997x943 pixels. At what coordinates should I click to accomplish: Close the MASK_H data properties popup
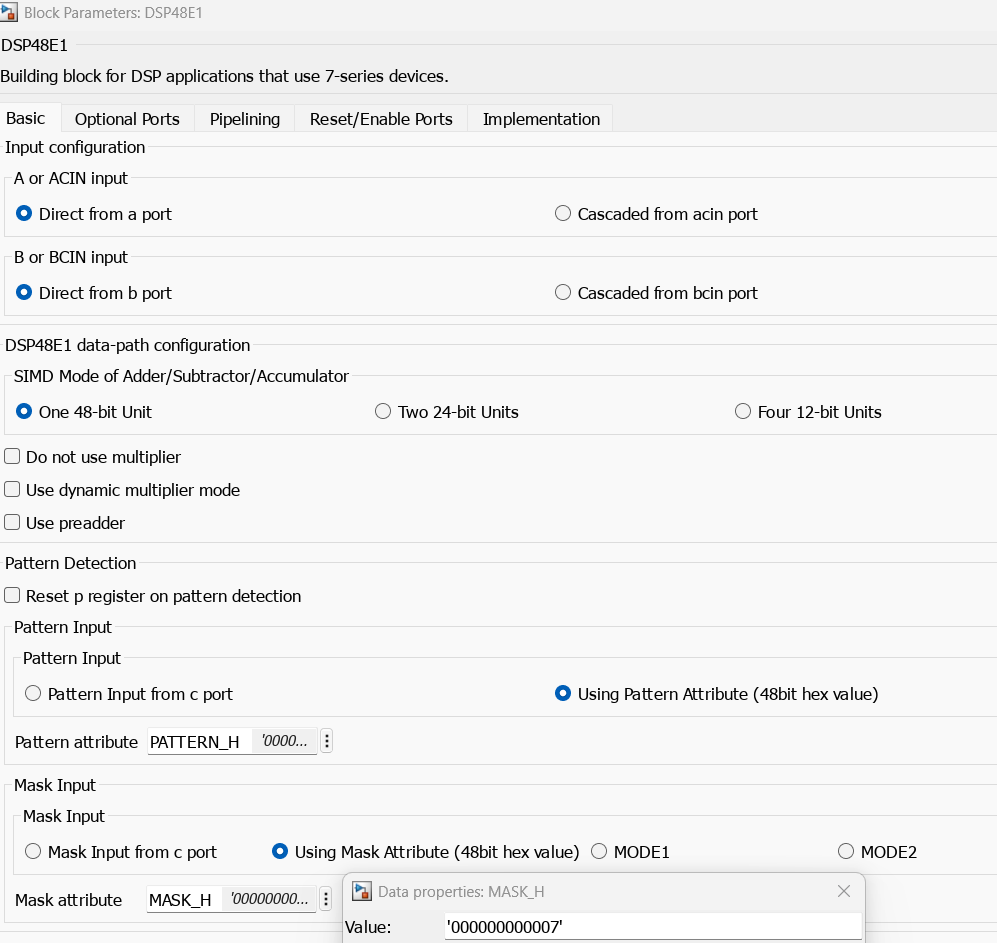pyautogui.click(x=844, y=891)
